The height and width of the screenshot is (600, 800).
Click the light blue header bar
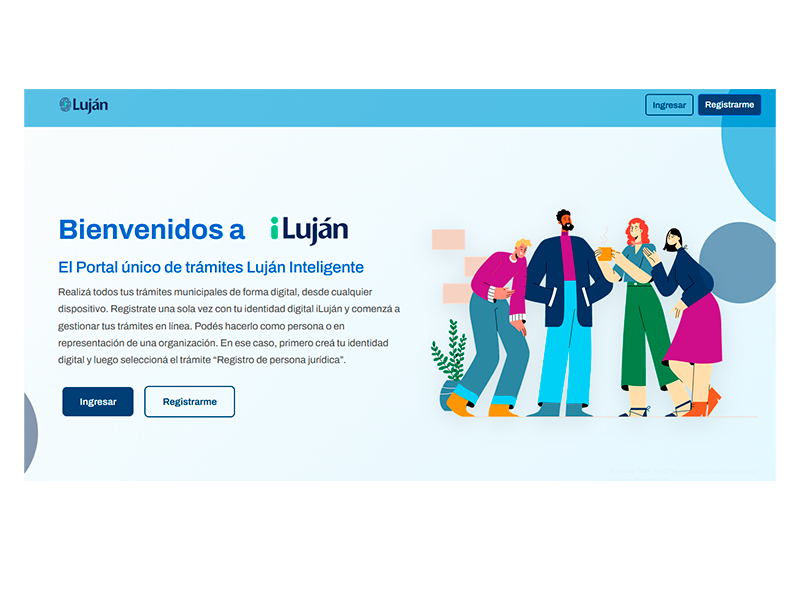point(400,103)
